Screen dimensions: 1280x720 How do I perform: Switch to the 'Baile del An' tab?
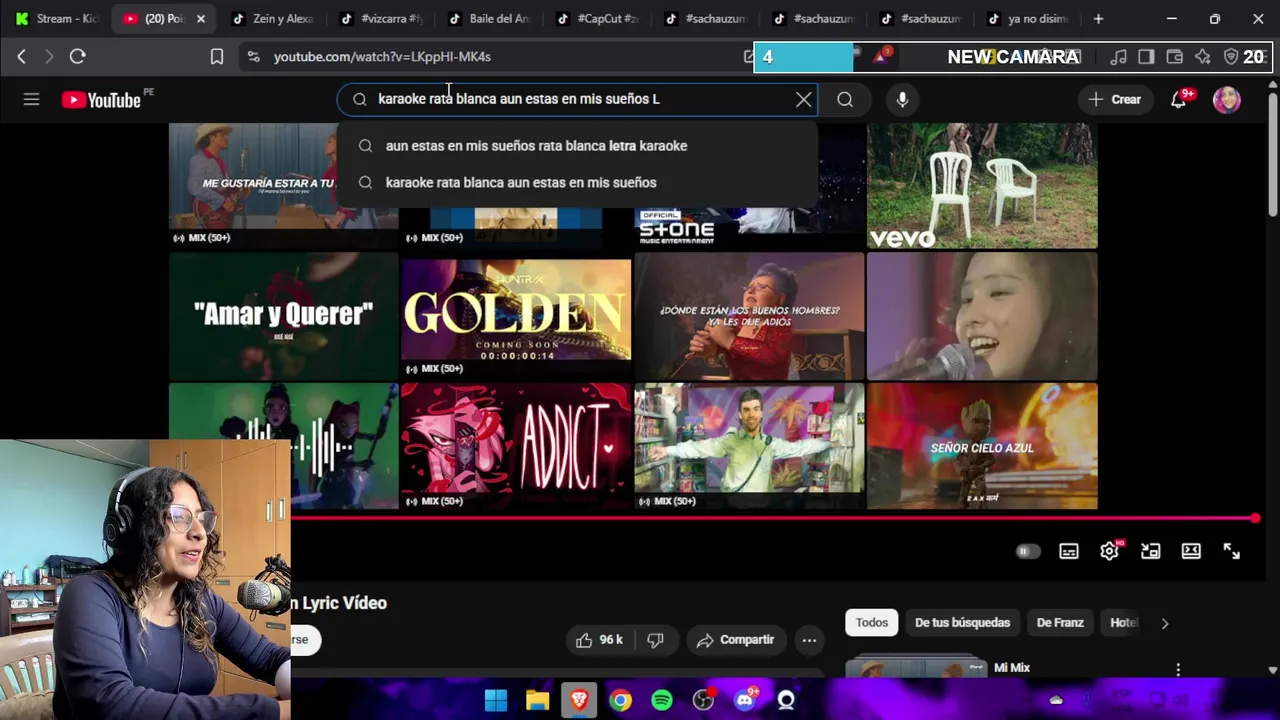[x=488, y=18]
